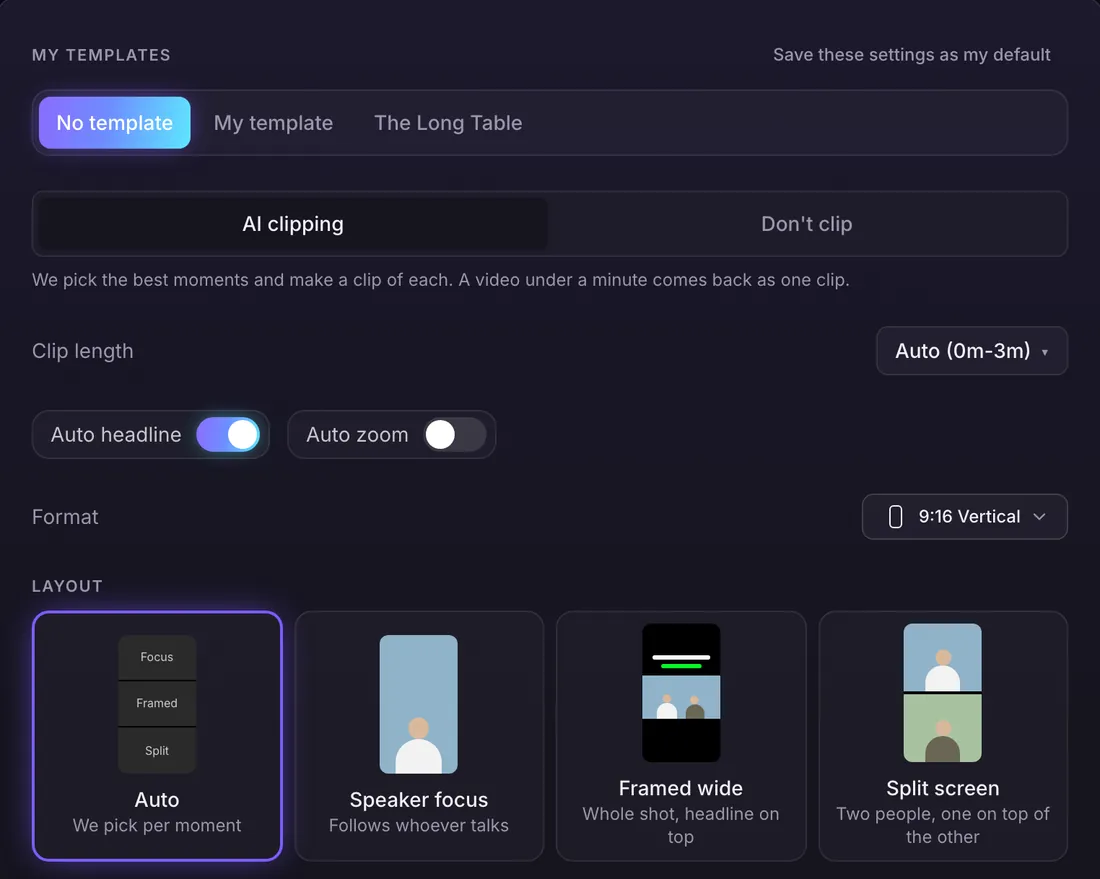Viewport: 1100px width, 879px height.
Task: Click Save these settings as my default
Action: tap(911, 55)
